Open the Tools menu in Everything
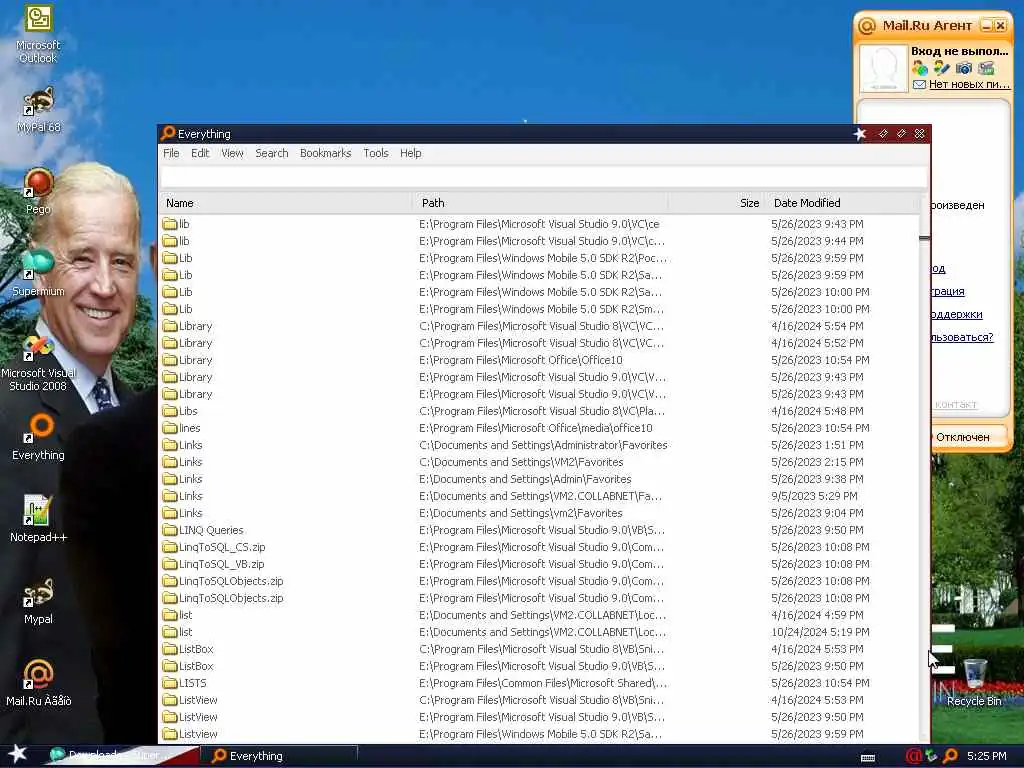Viewport: 1024px width, 768px height. click(376, 153)
